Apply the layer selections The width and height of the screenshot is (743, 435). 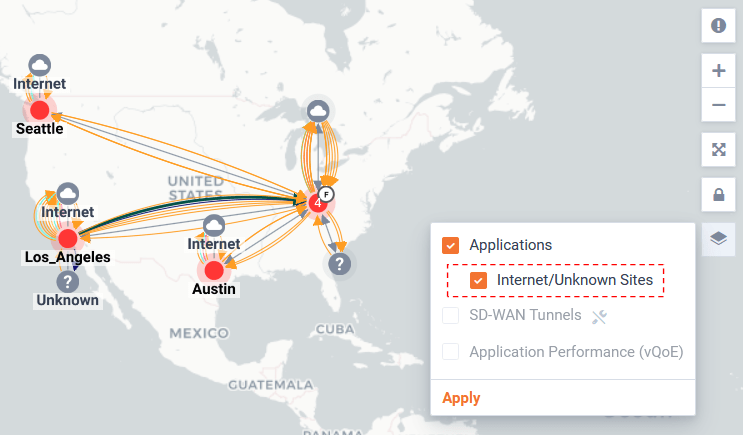pos(461,398)
